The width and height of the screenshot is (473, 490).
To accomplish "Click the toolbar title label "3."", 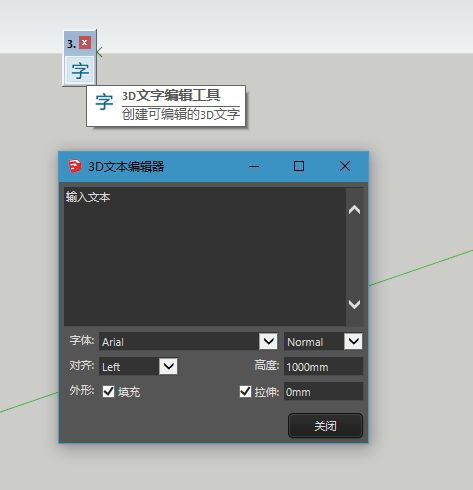I will [x=71, y=44].
